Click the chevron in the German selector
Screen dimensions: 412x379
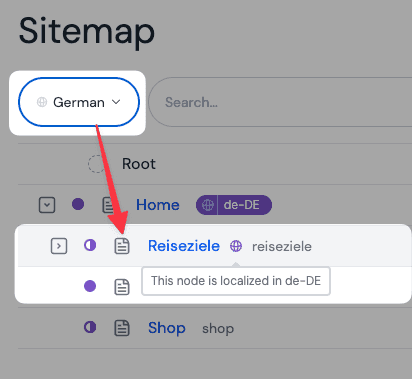coord(116,102)
